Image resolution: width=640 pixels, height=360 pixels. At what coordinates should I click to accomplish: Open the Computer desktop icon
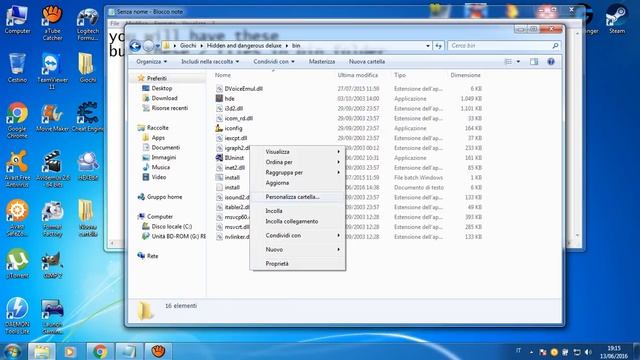(17, 19)
